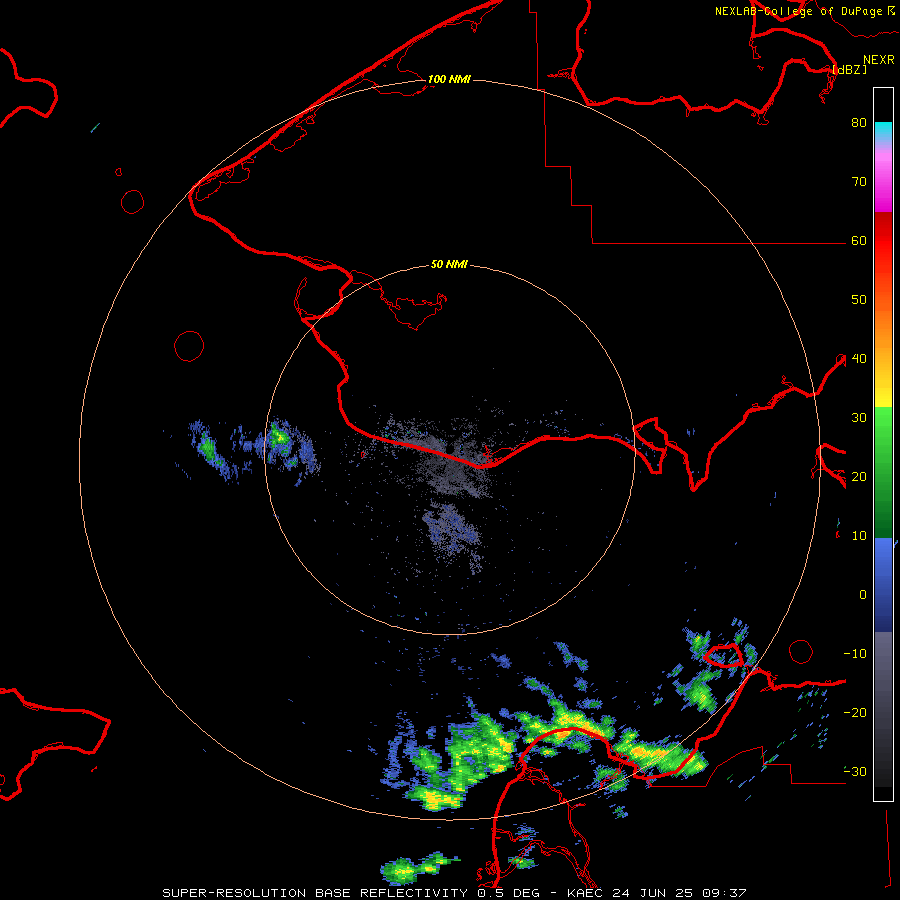Click the -20 value on the dBZ scale
Viewport: 900px width, 900px height.
click(x=855, y=712)
